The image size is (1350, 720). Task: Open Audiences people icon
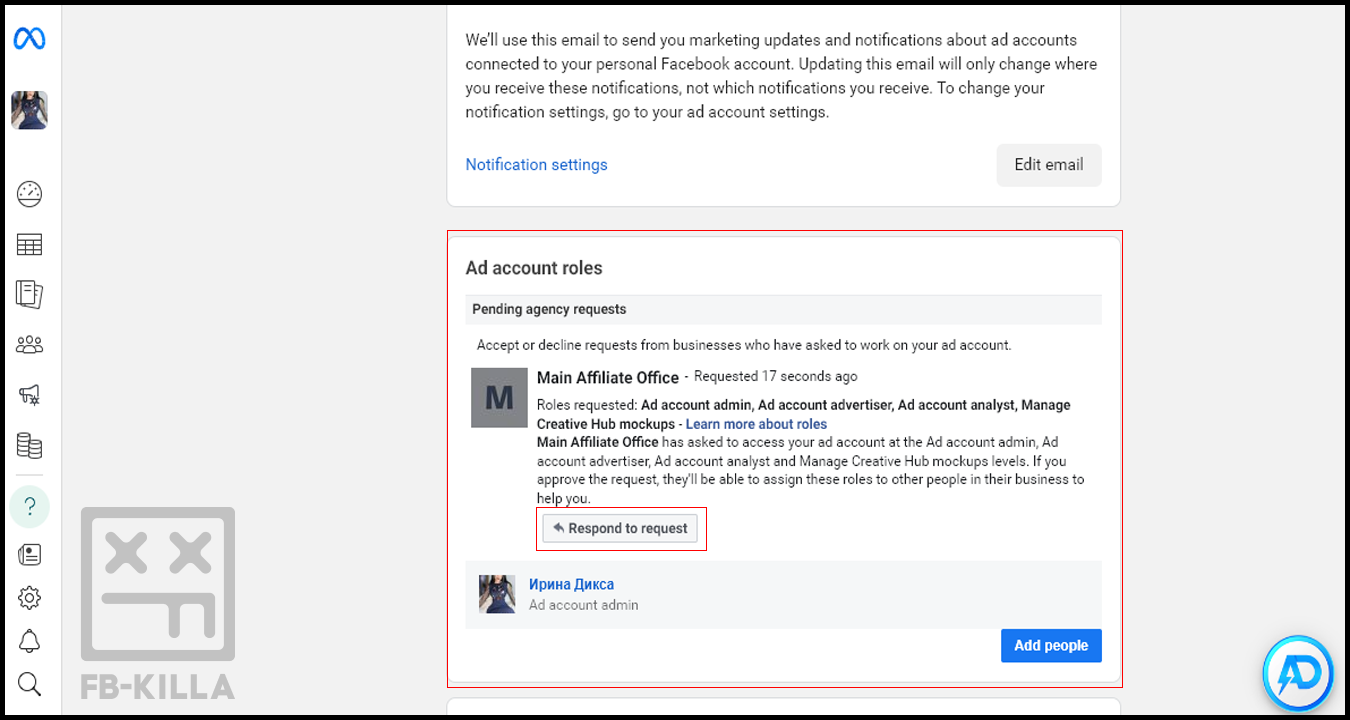click(29, 345)
